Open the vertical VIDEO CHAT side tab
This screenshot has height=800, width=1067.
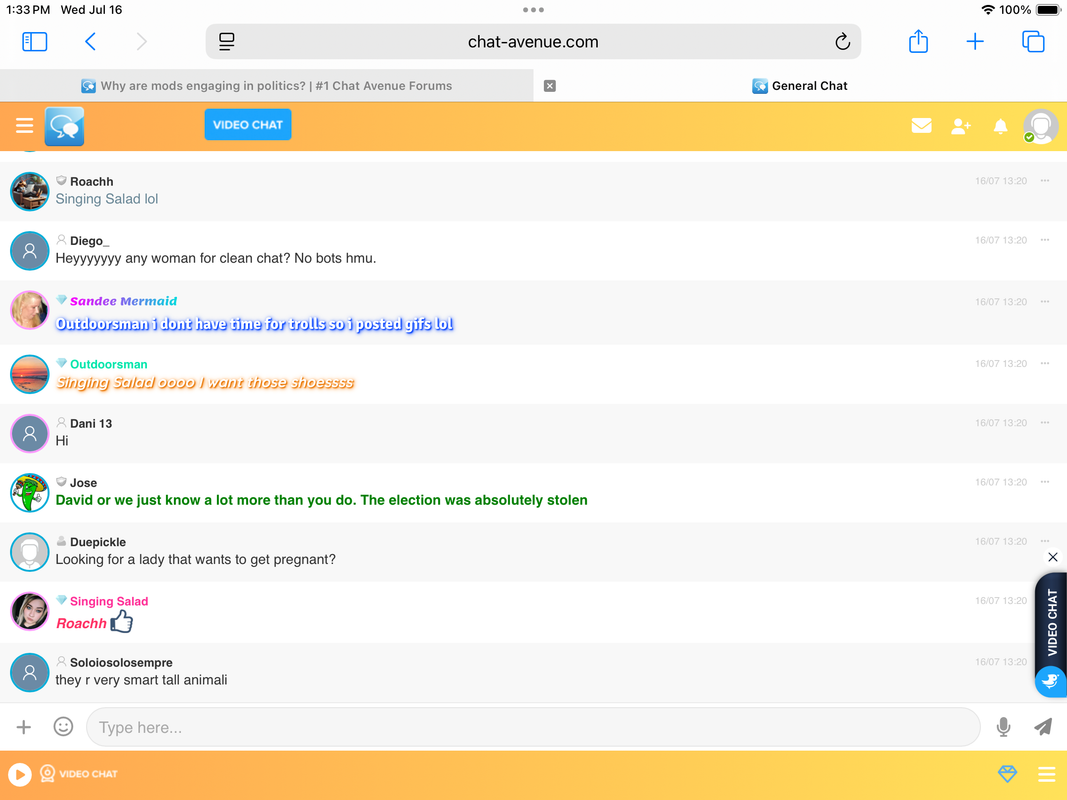(1052, 622)
